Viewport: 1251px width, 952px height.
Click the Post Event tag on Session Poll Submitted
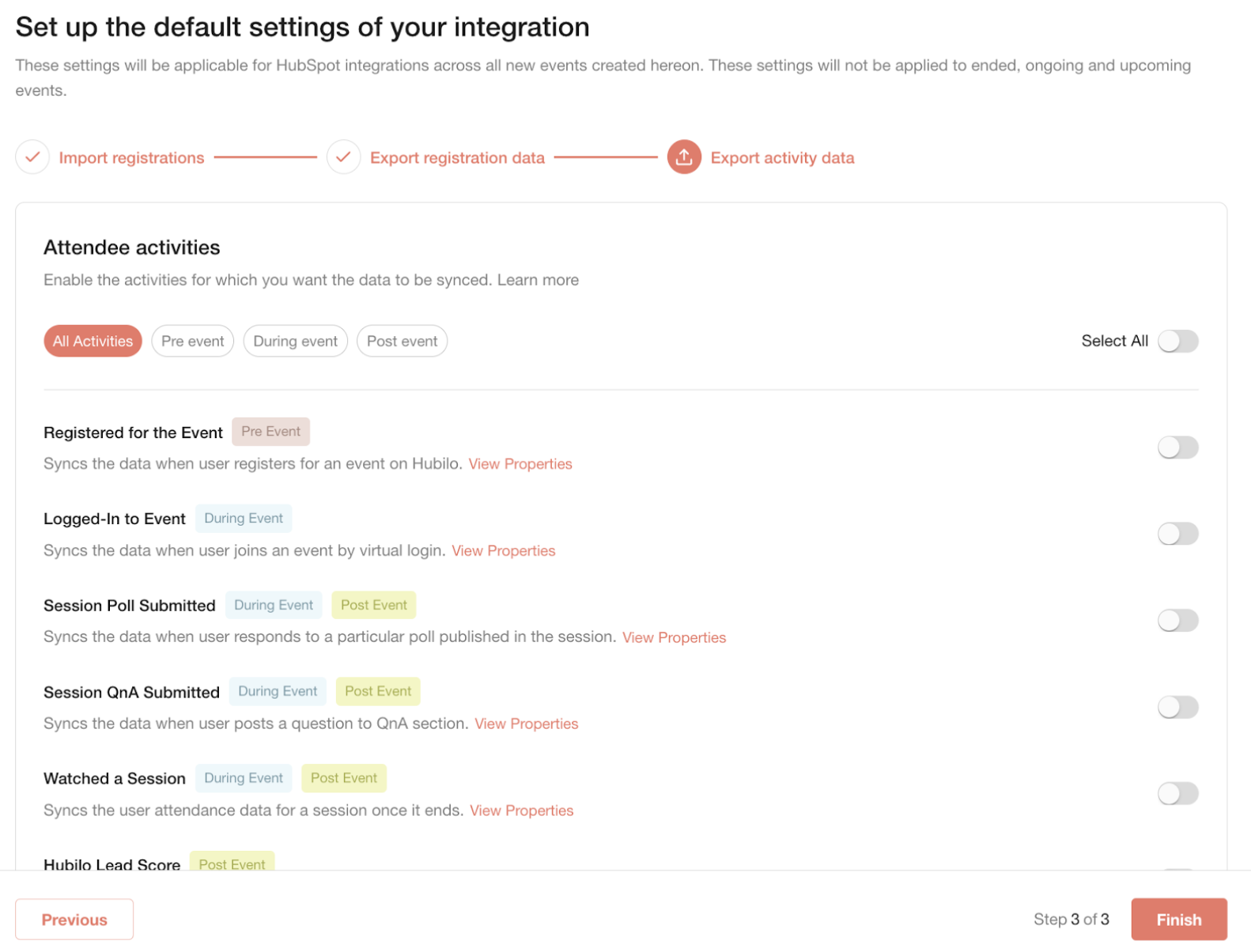pos(374,606)
